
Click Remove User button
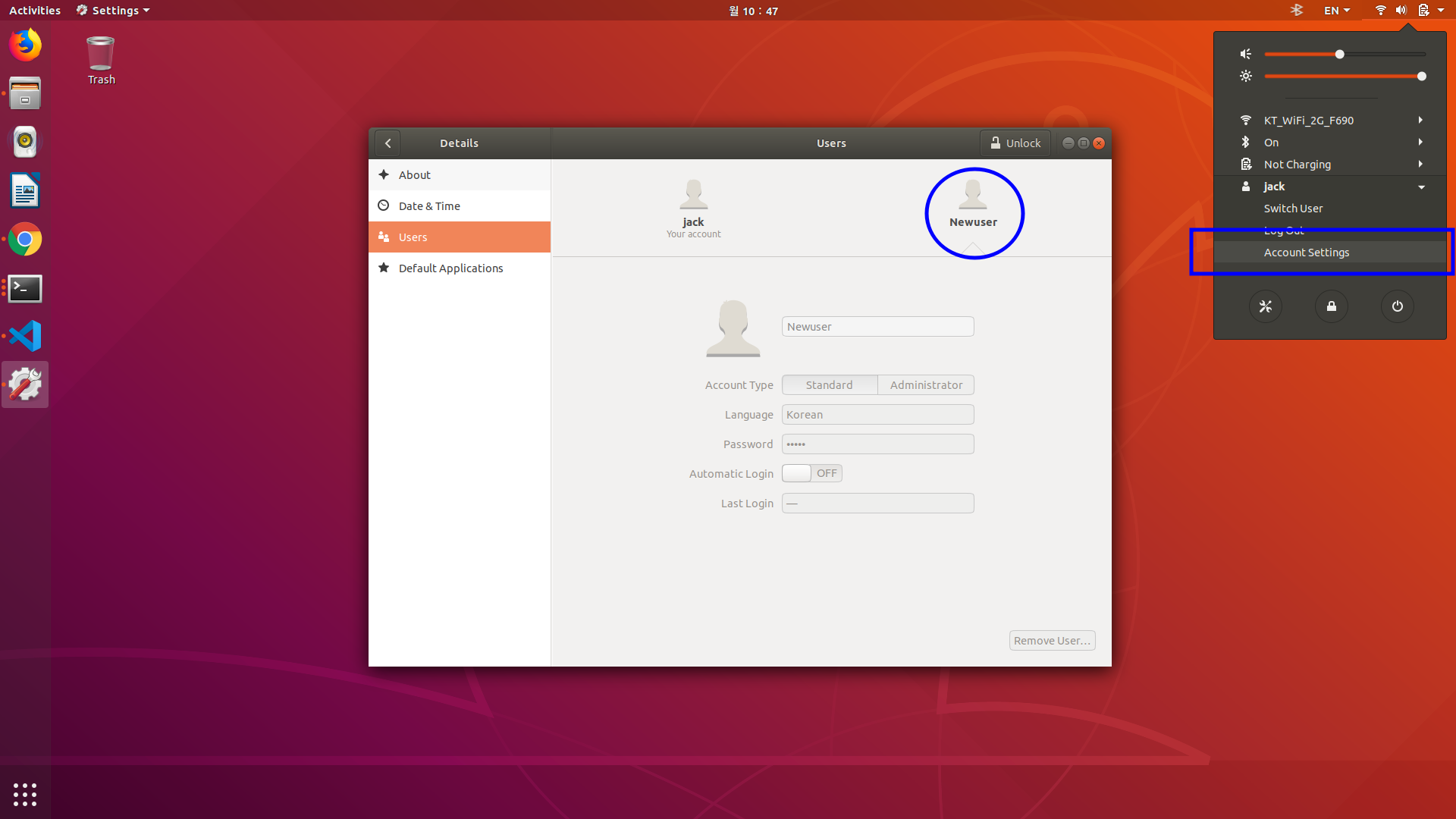pos(1052,641)
